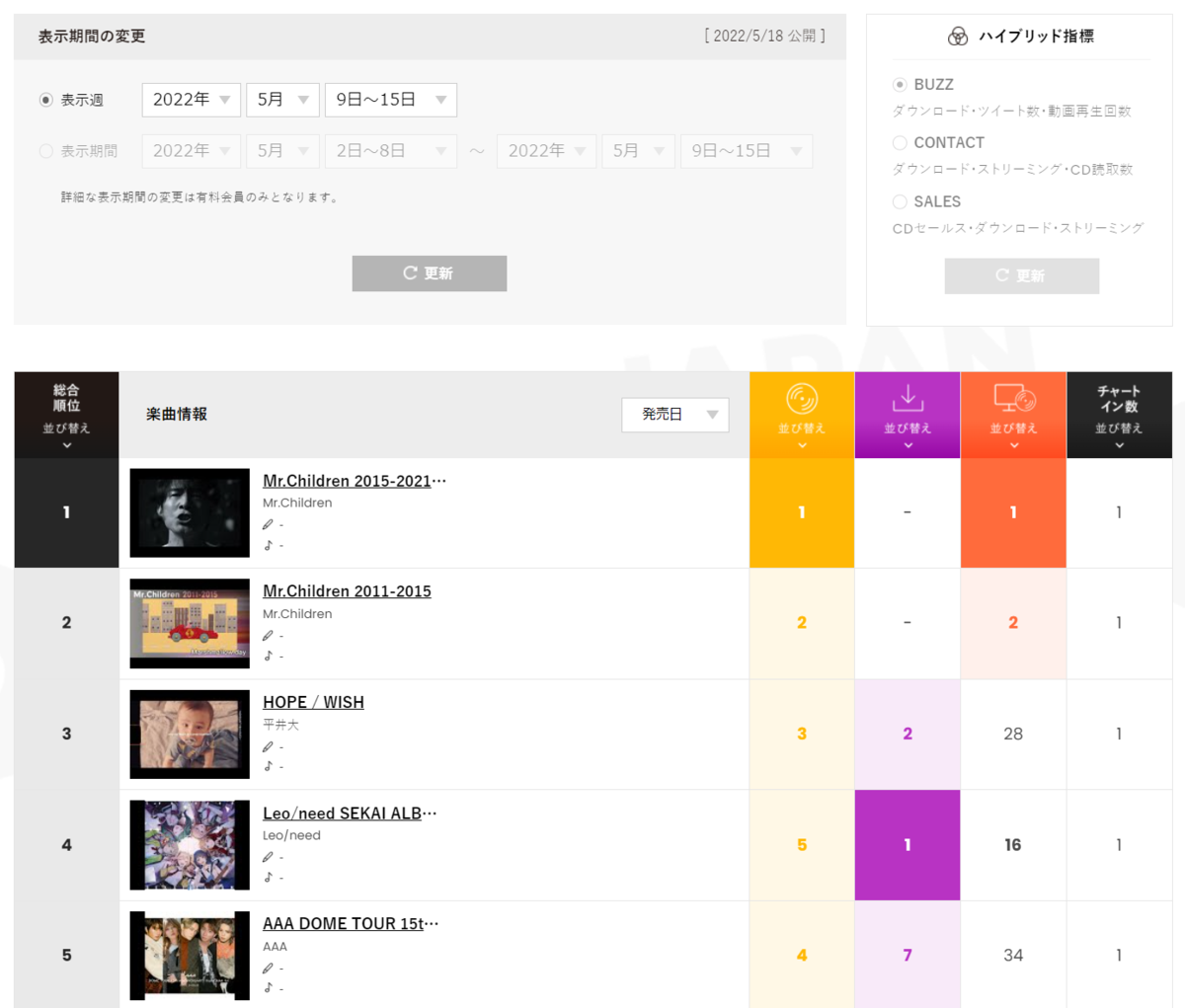
Task: Open Mr.Children 2015-2021 album link
Action: point(355,481)
